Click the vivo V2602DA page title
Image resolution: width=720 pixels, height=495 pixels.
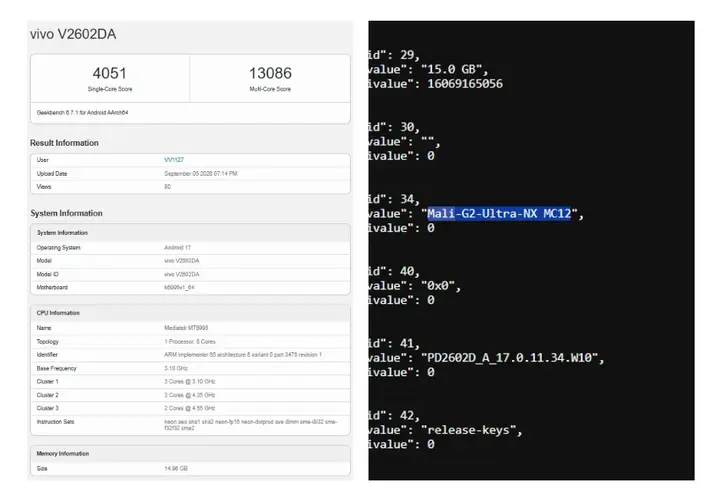73,34
